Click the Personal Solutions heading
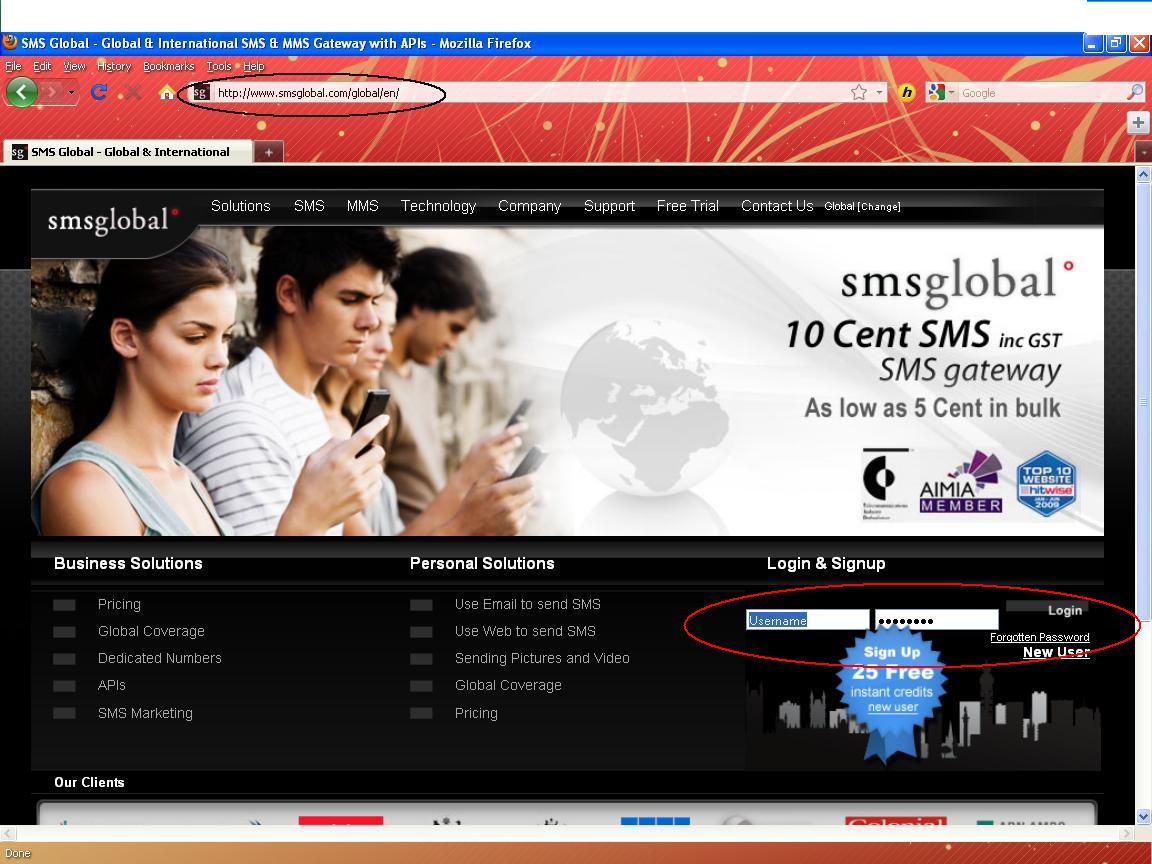This screenshot has width=1152, height=864. pyautogui.click(x=482, y=564)
